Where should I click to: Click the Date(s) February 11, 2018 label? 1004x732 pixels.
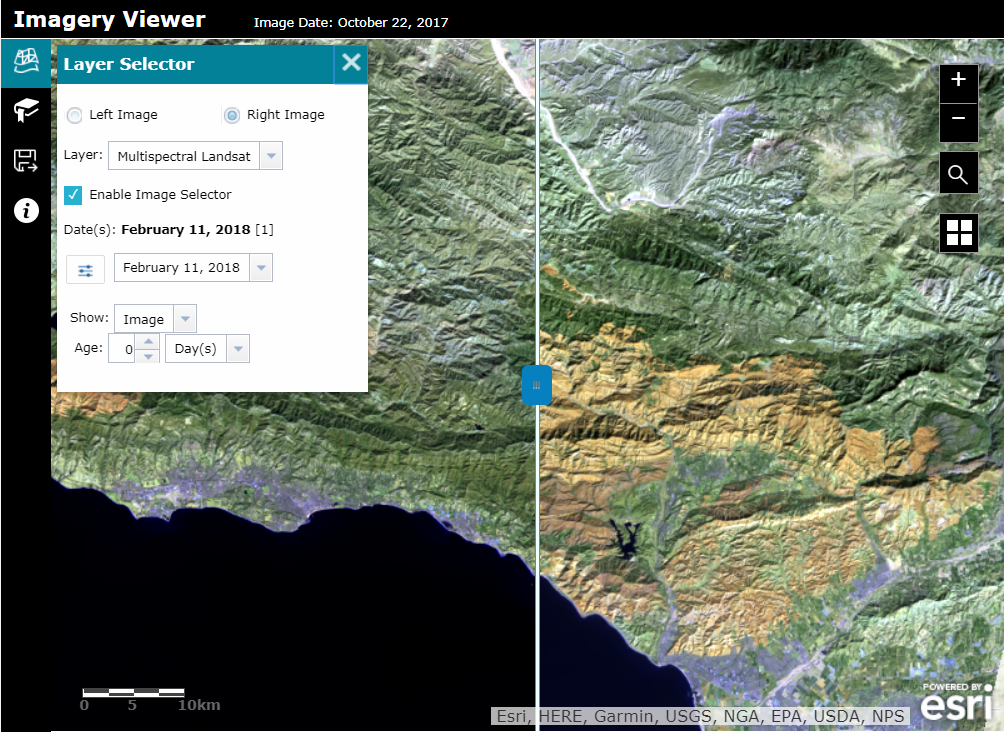168,229
